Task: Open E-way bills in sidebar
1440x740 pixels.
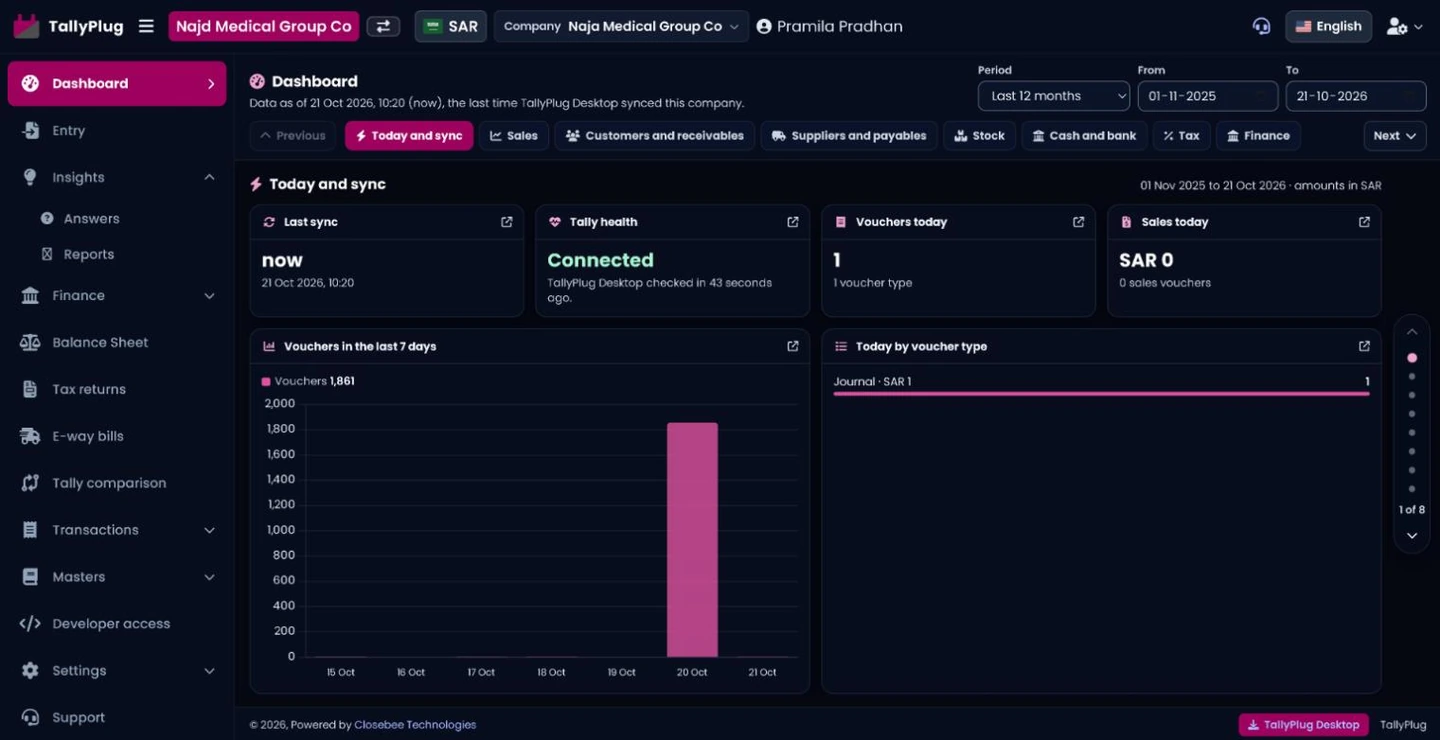Action: (x=117, y=436)
